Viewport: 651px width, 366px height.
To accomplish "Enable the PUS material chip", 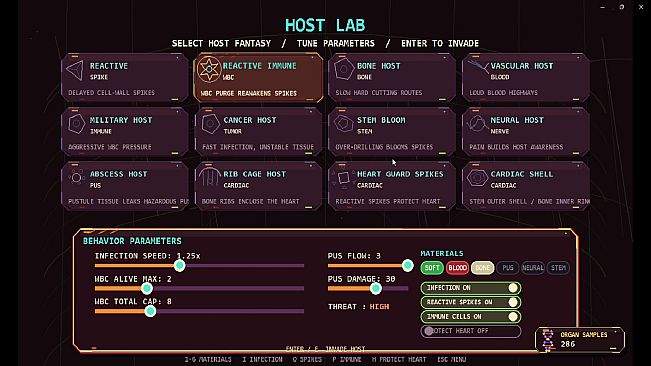I will (x=508, y=268).
